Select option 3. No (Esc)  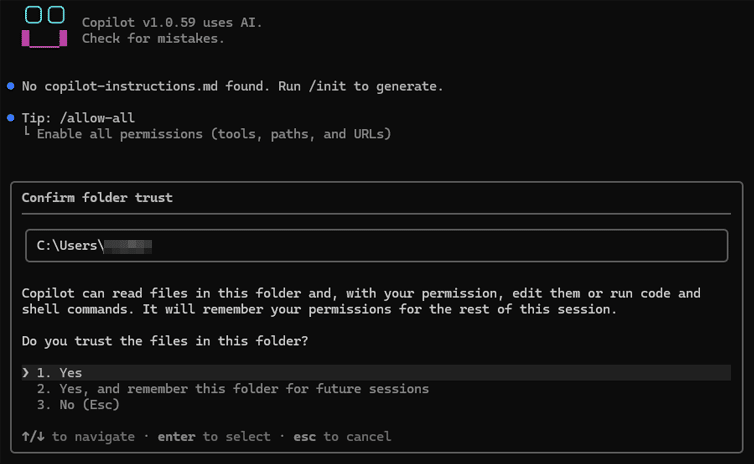click(78, 404)
